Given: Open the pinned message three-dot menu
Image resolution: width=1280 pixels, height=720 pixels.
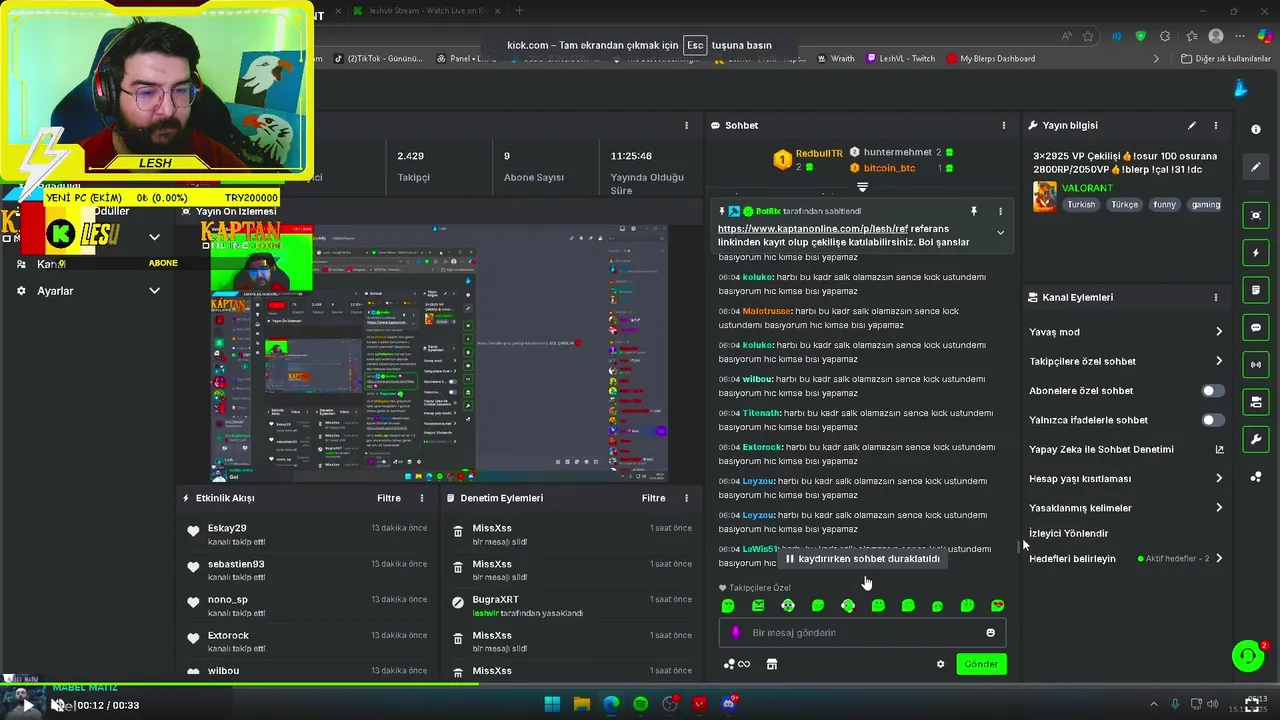Looking at the screenshot, I should coord(1000,211).
